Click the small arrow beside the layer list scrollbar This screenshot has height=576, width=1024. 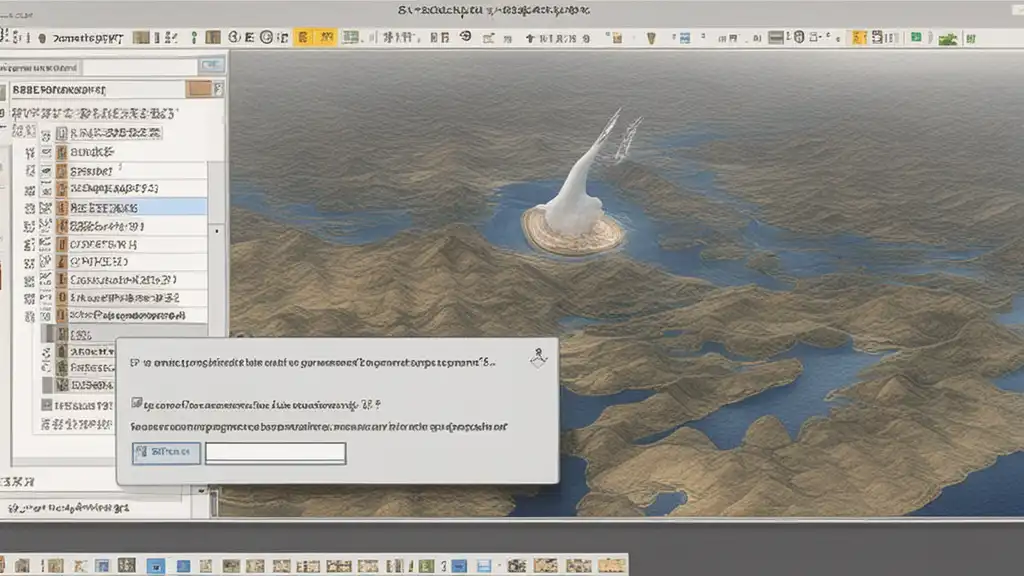(217, 230)
